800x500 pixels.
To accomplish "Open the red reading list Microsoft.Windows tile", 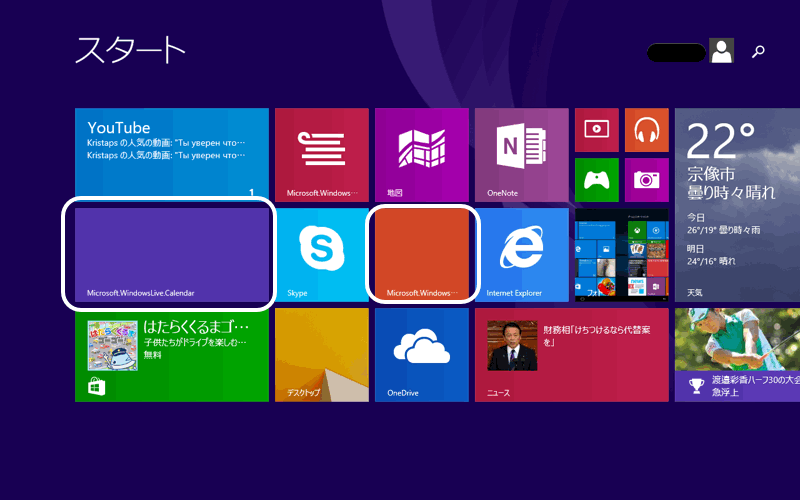I will (x=321, y=154).
